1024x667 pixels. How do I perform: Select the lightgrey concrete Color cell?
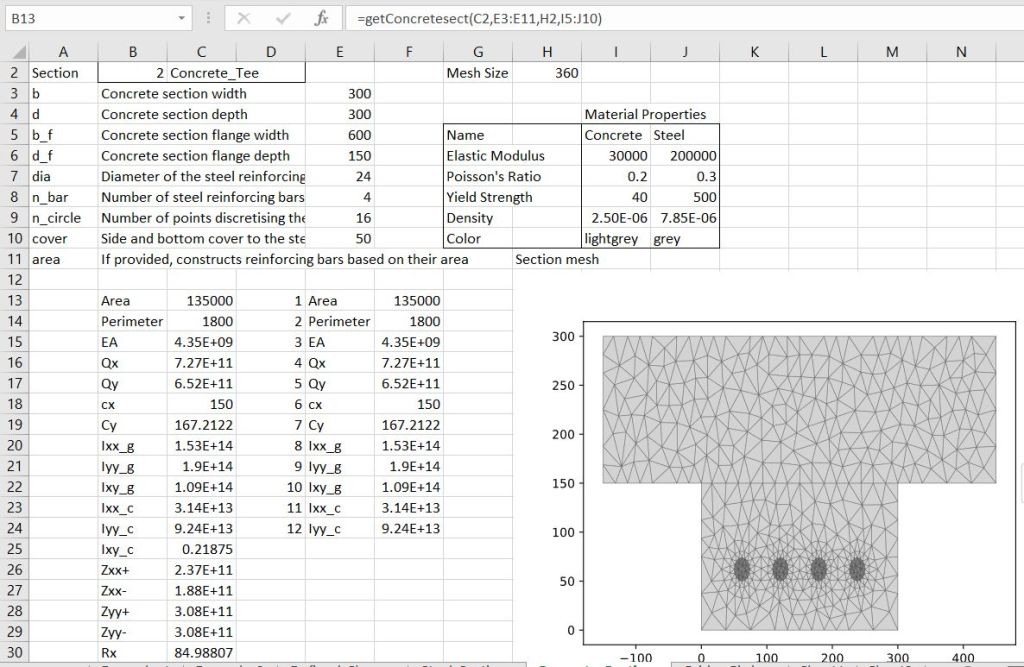click(x=614, y=239)
